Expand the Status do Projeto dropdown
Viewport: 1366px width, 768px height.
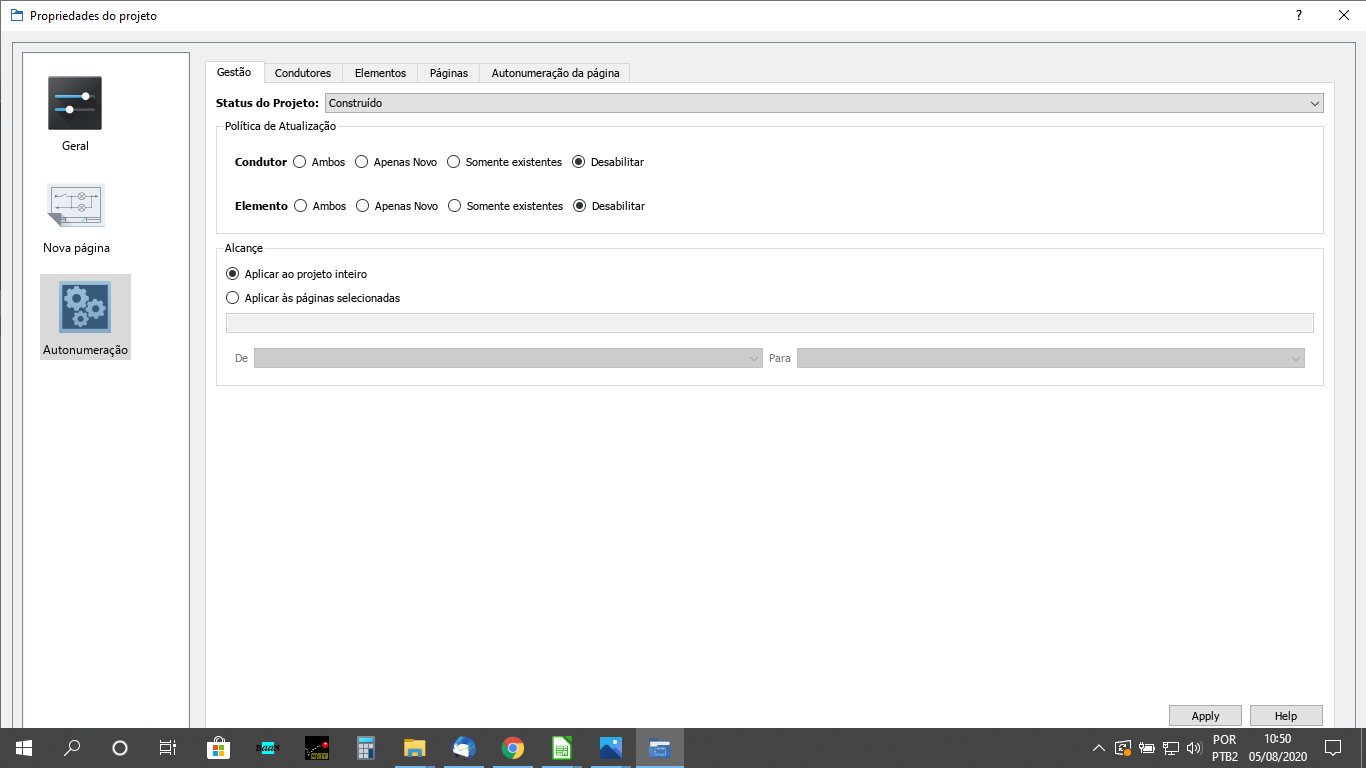(x=823, y=103)
